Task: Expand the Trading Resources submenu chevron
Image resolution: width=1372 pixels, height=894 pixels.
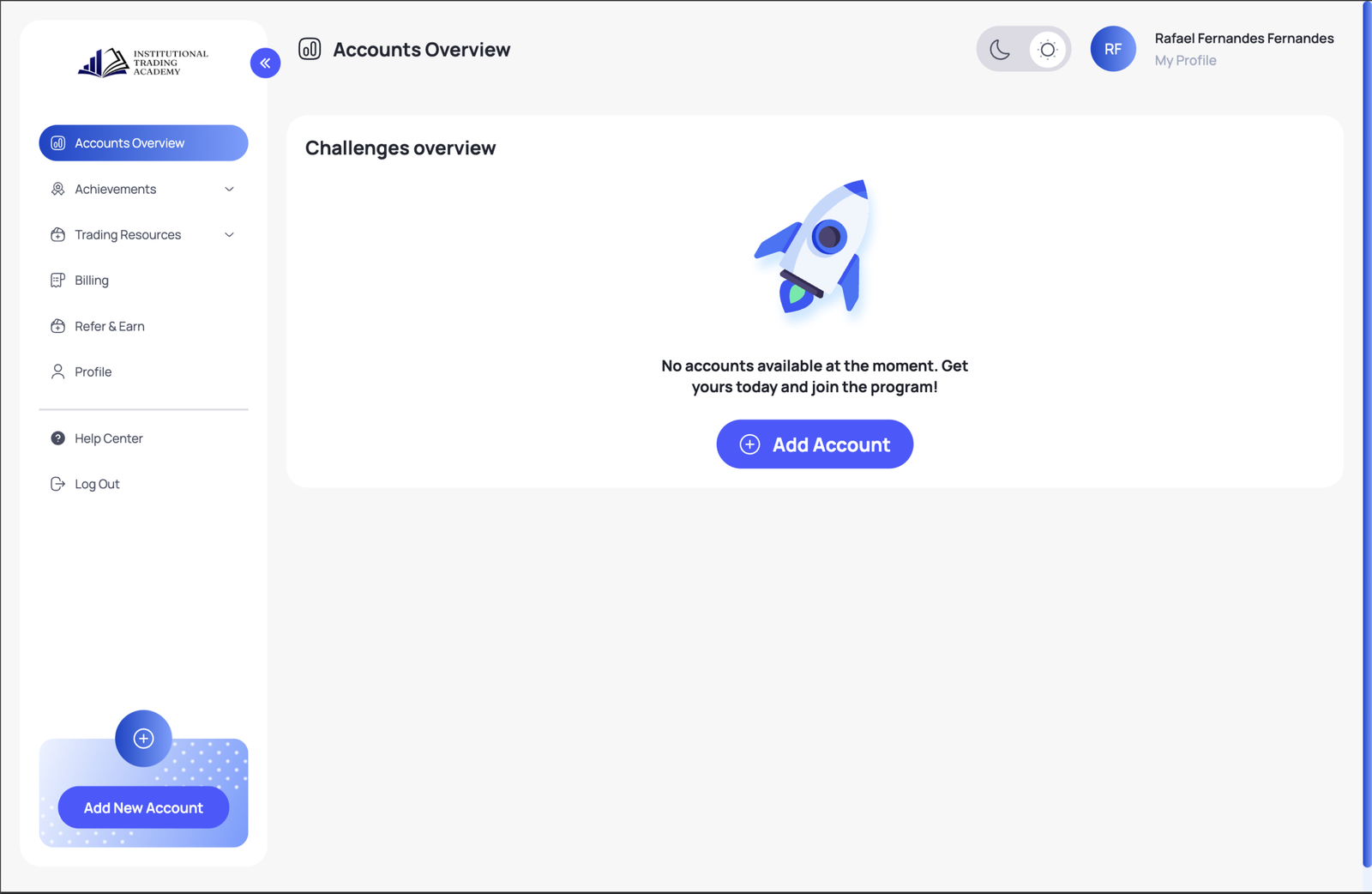Action: (x=229, y=235)
